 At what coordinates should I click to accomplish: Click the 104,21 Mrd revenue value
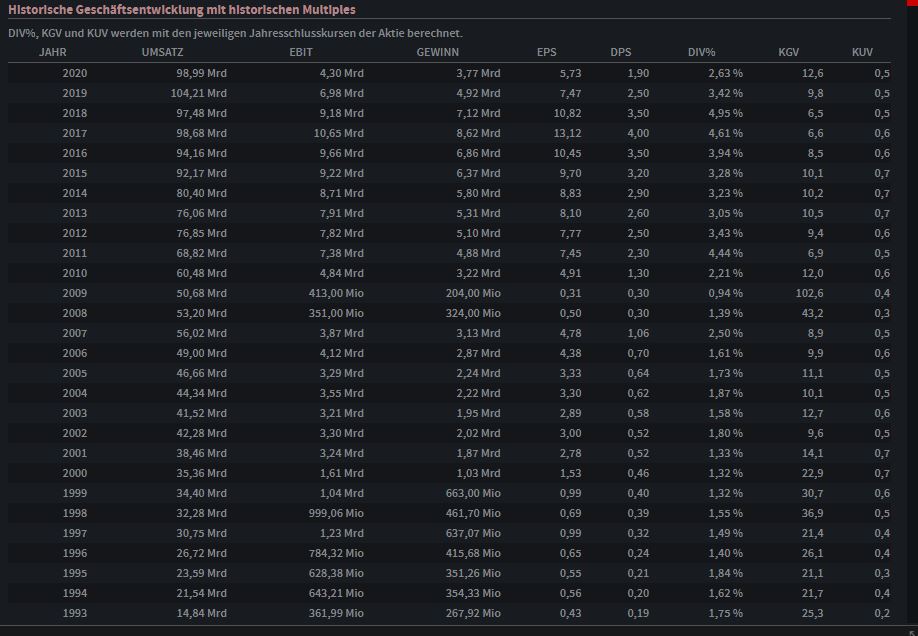coord(198,93)
